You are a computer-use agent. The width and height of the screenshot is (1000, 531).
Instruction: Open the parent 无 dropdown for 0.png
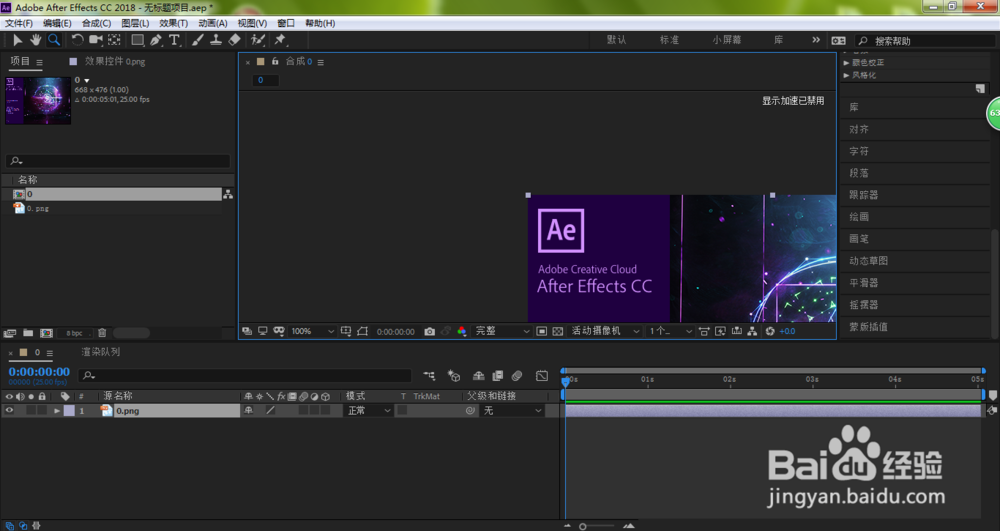click(512, 411)
